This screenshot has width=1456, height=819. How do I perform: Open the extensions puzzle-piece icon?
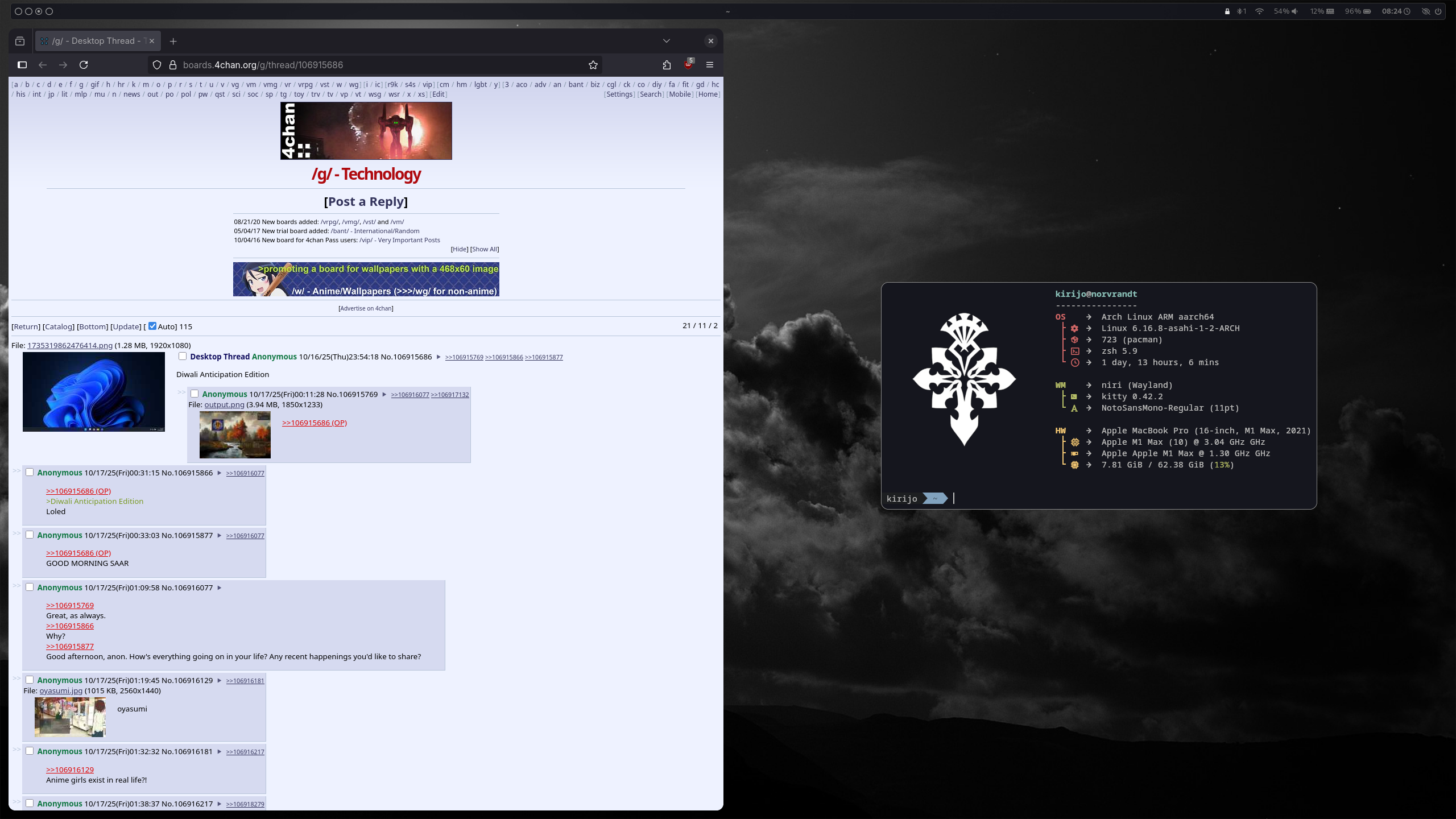click(x=667, y=65)
